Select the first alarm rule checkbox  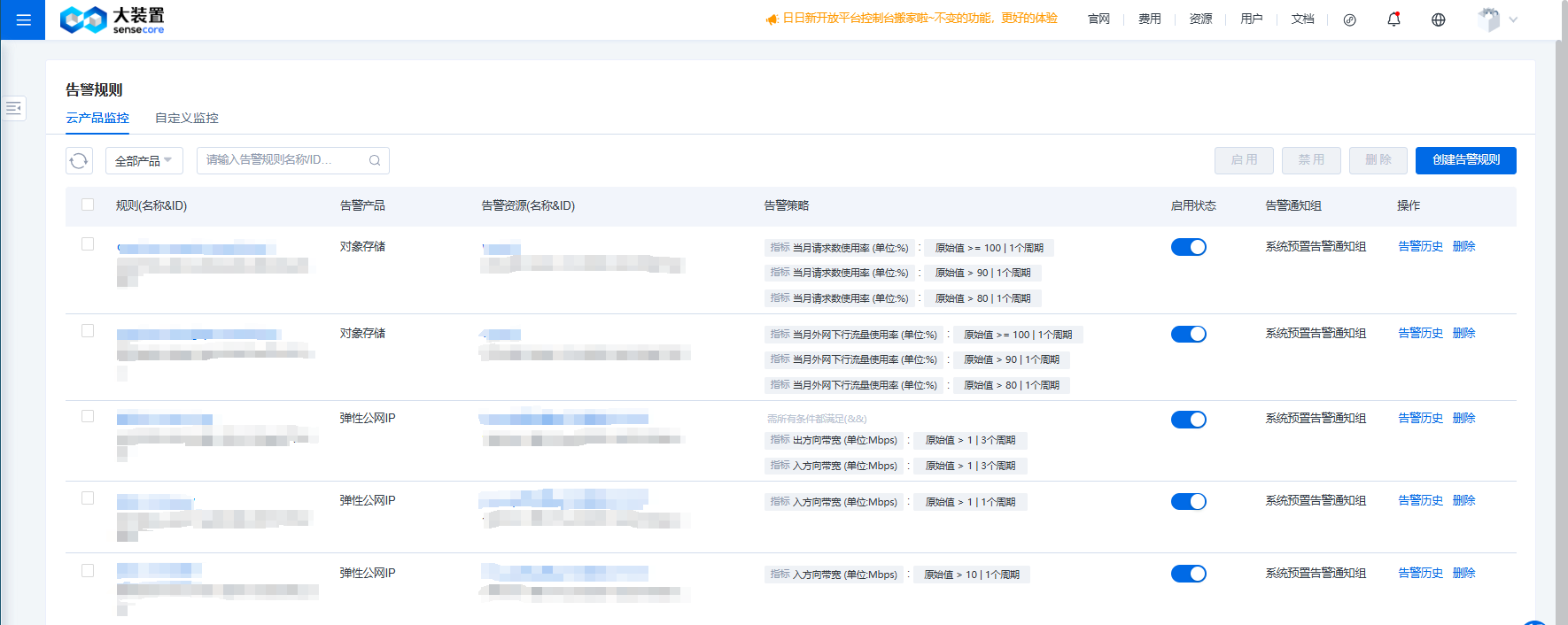[88, 244]
